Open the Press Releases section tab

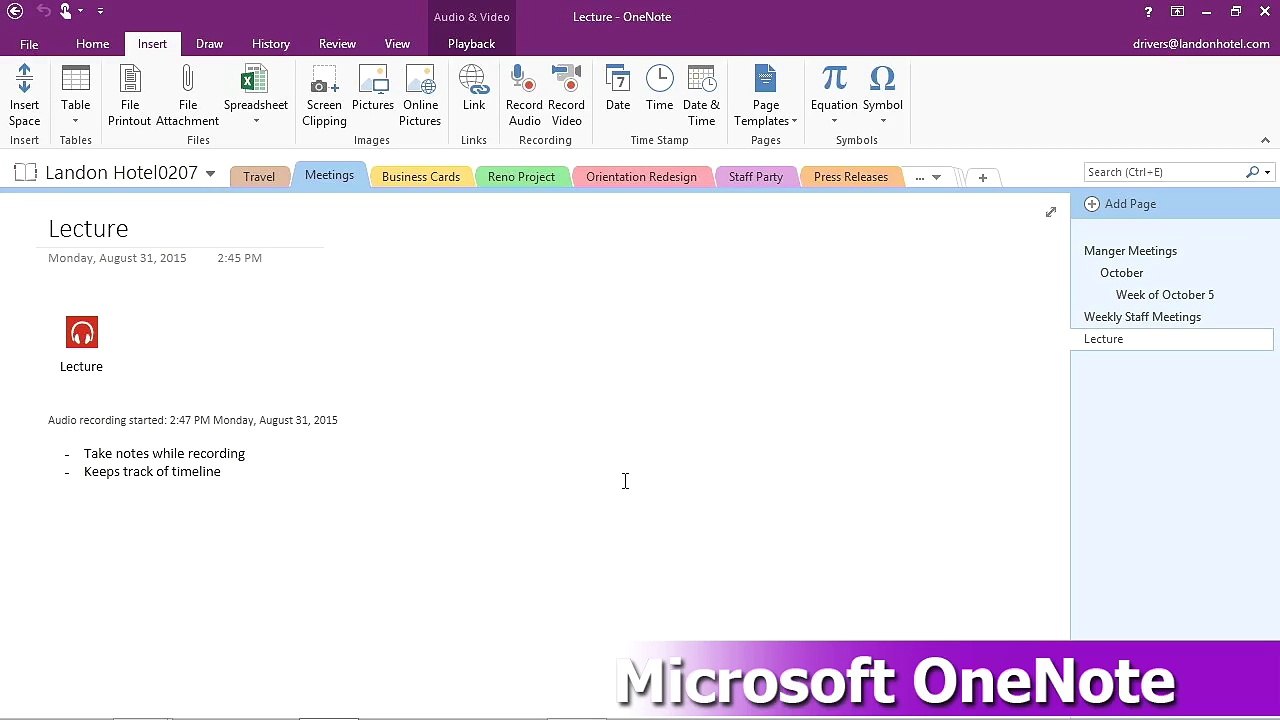pos(851,177)
